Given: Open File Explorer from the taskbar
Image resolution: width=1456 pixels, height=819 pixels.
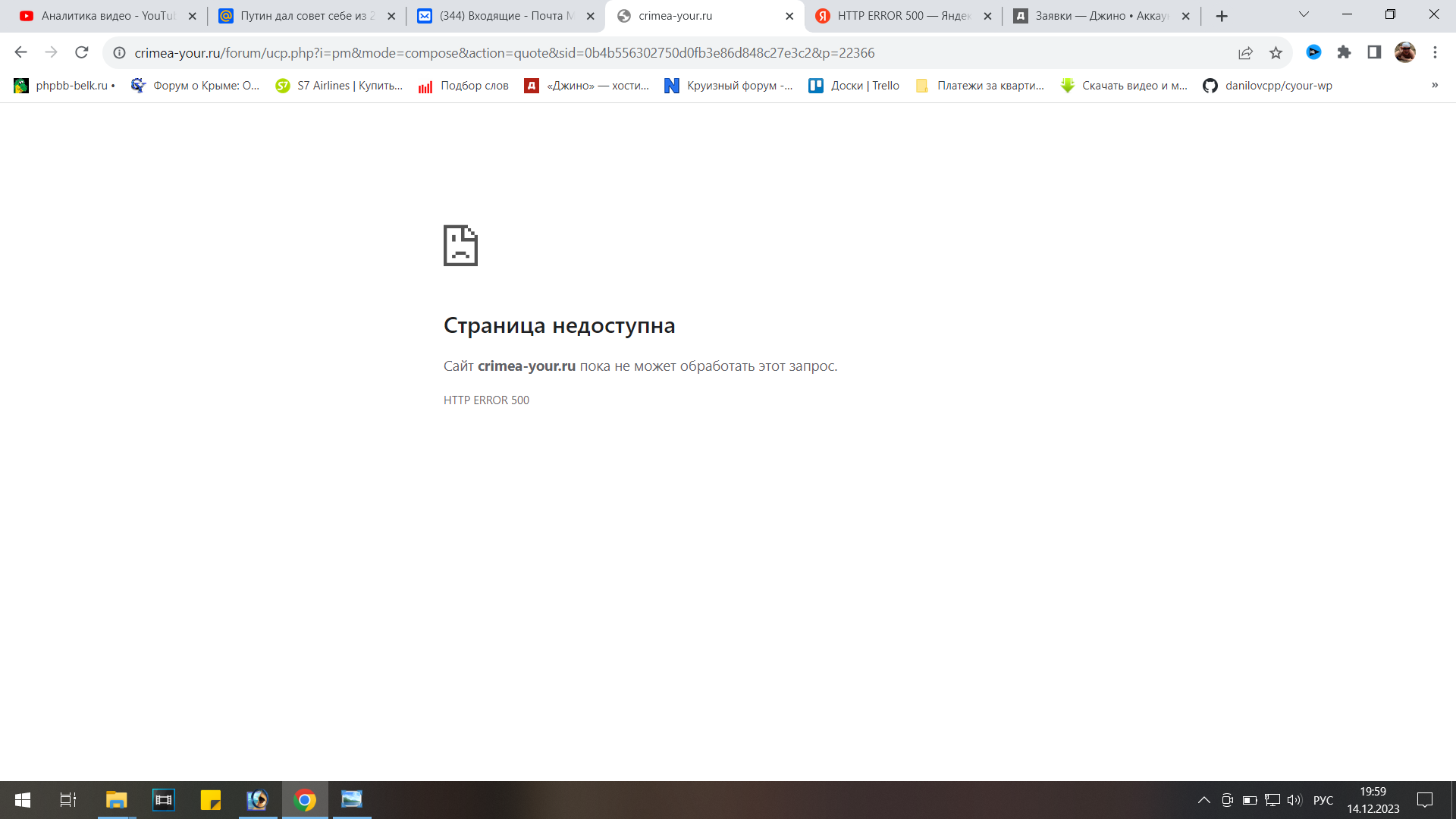Looking at the screenshot, I should click(116, 800).
